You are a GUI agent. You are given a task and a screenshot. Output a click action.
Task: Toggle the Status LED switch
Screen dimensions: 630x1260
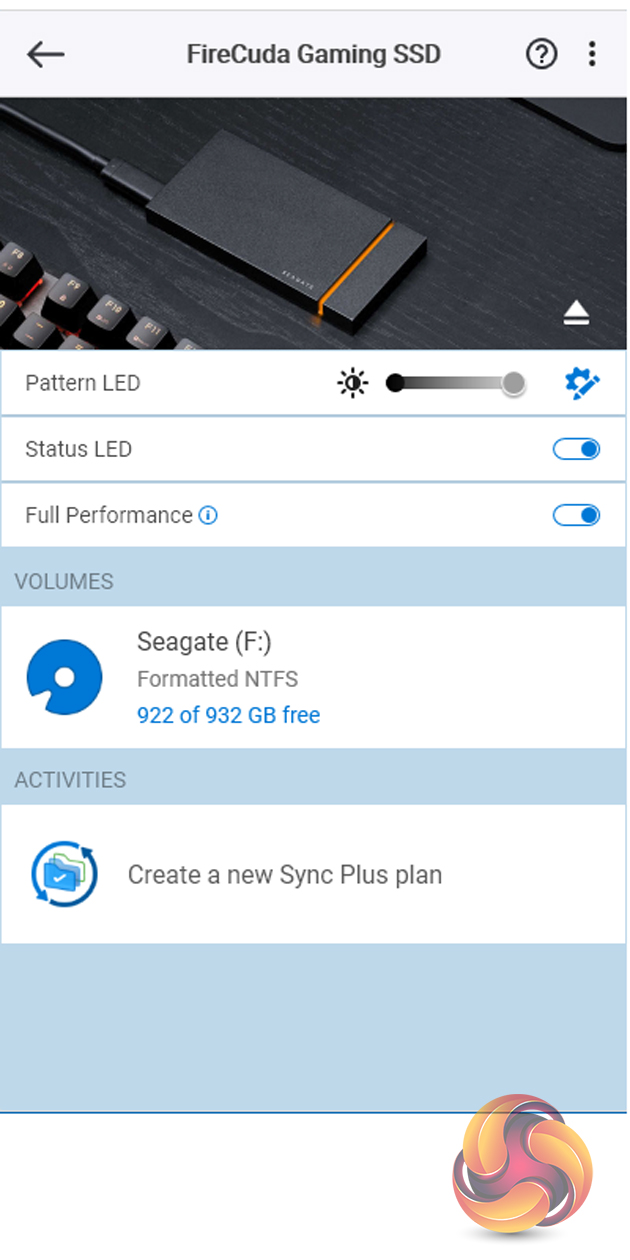tap(577, 449)
